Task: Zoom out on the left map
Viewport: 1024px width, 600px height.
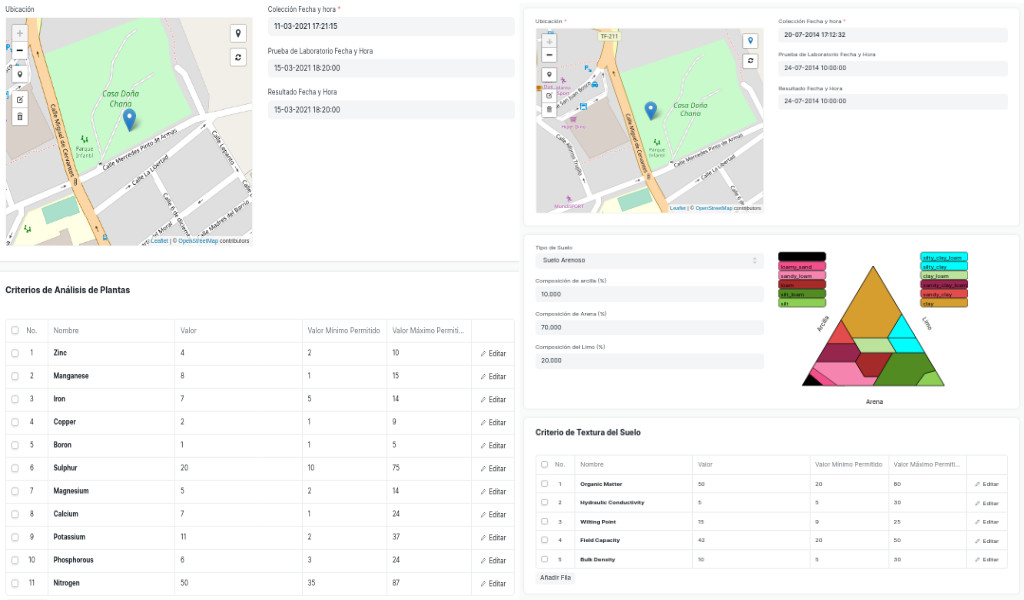Action: tap(19, 50)
